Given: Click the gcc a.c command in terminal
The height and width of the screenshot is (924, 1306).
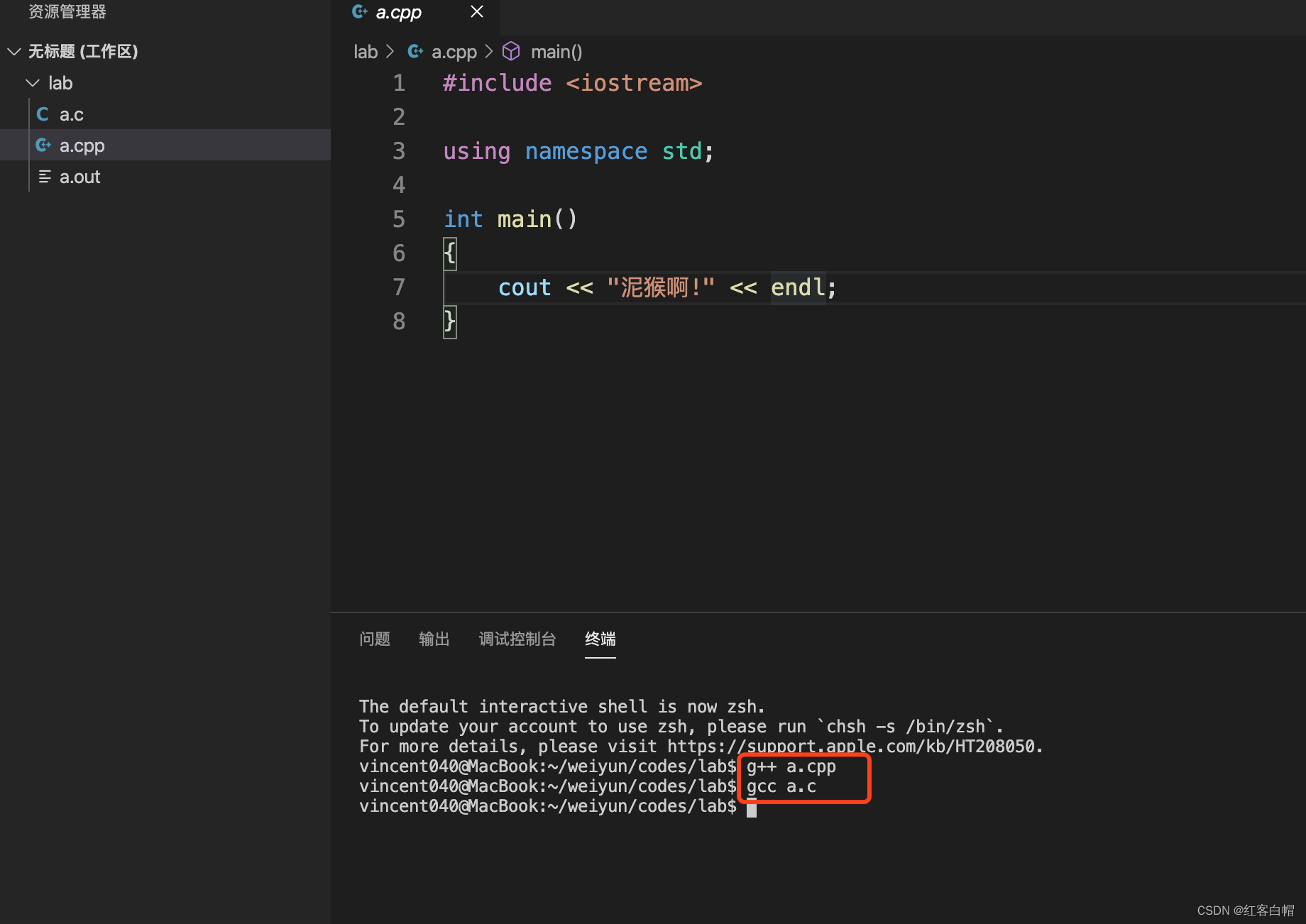Looking at the screenshot, I should click(x=781, y=787).
